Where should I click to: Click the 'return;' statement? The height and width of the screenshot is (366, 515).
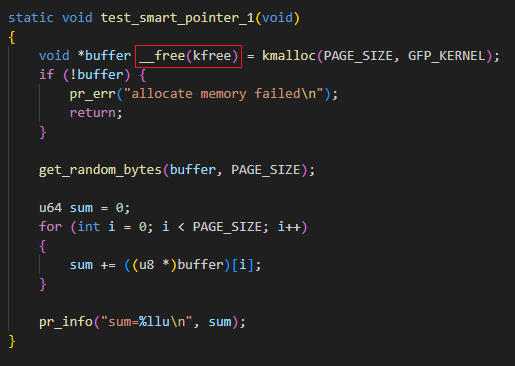[x=96, y=113]
